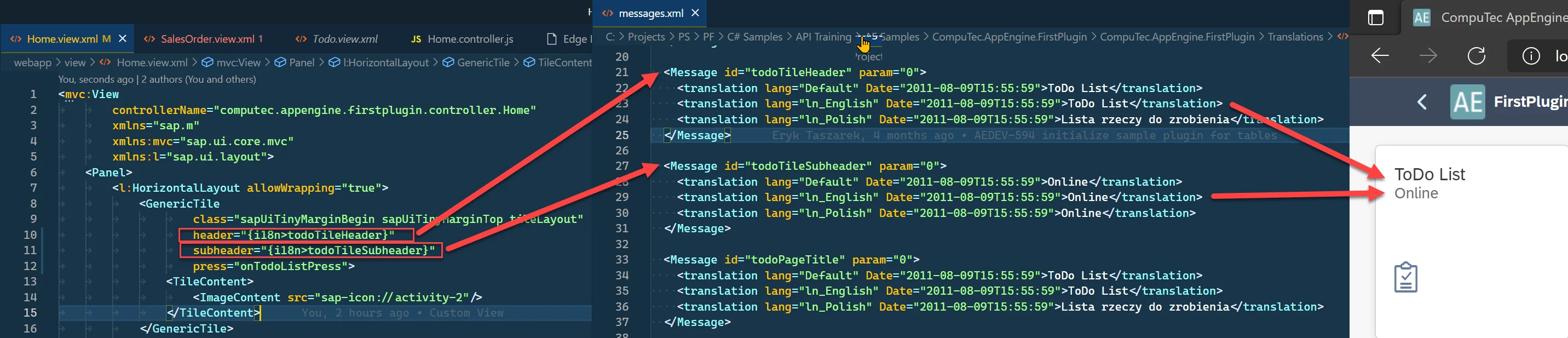
Task: Open the Todo.view.xml tab
Action: coord(344,39)
